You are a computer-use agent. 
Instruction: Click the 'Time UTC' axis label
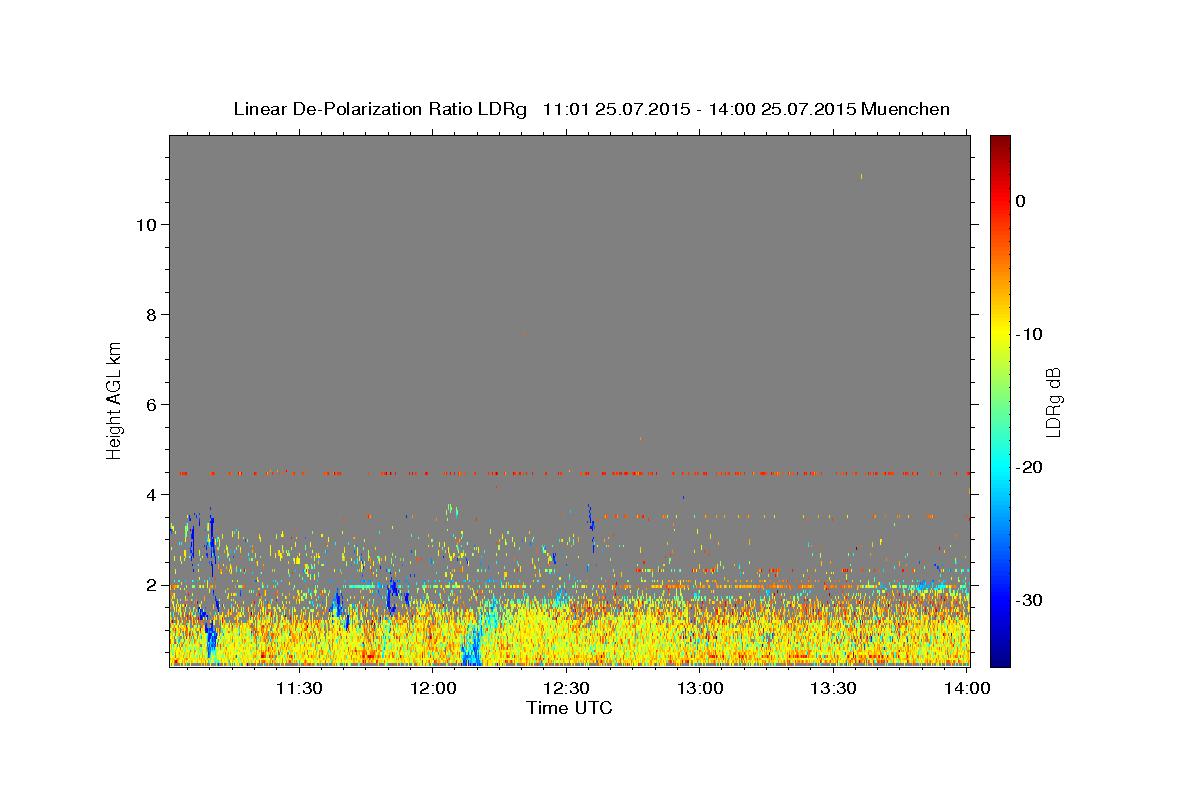569,708
